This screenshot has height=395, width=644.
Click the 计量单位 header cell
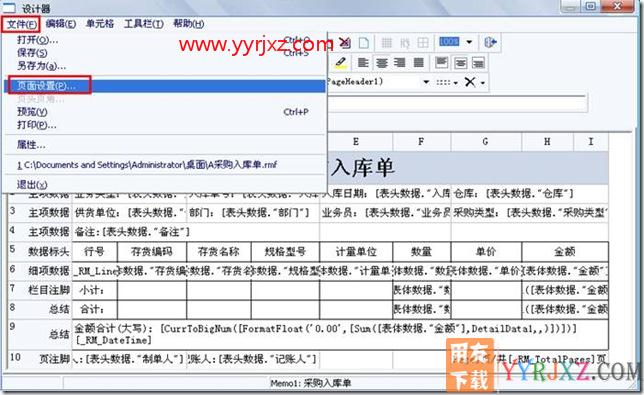tap(356, 251)
